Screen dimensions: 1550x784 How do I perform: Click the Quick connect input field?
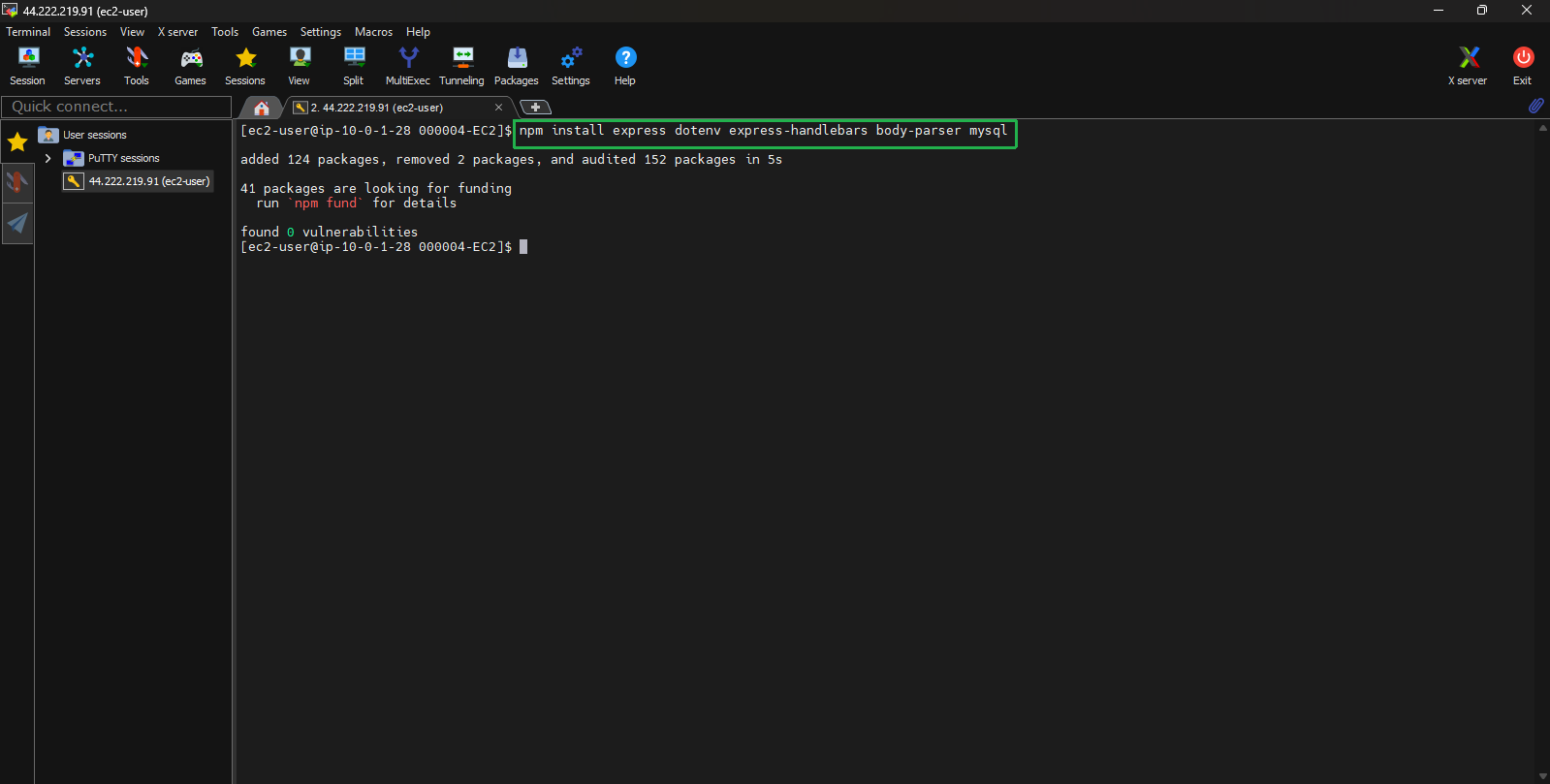[x=116, y=107]
